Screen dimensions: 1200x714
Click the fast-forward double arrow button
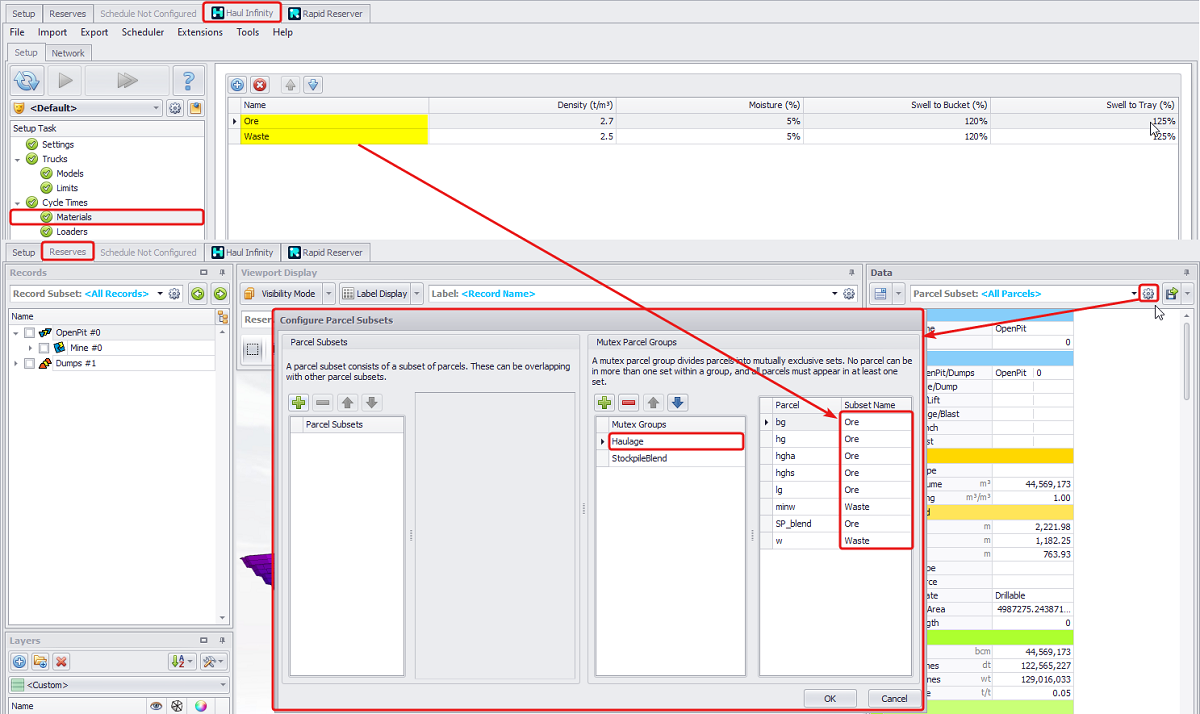[x=127, y=80]
